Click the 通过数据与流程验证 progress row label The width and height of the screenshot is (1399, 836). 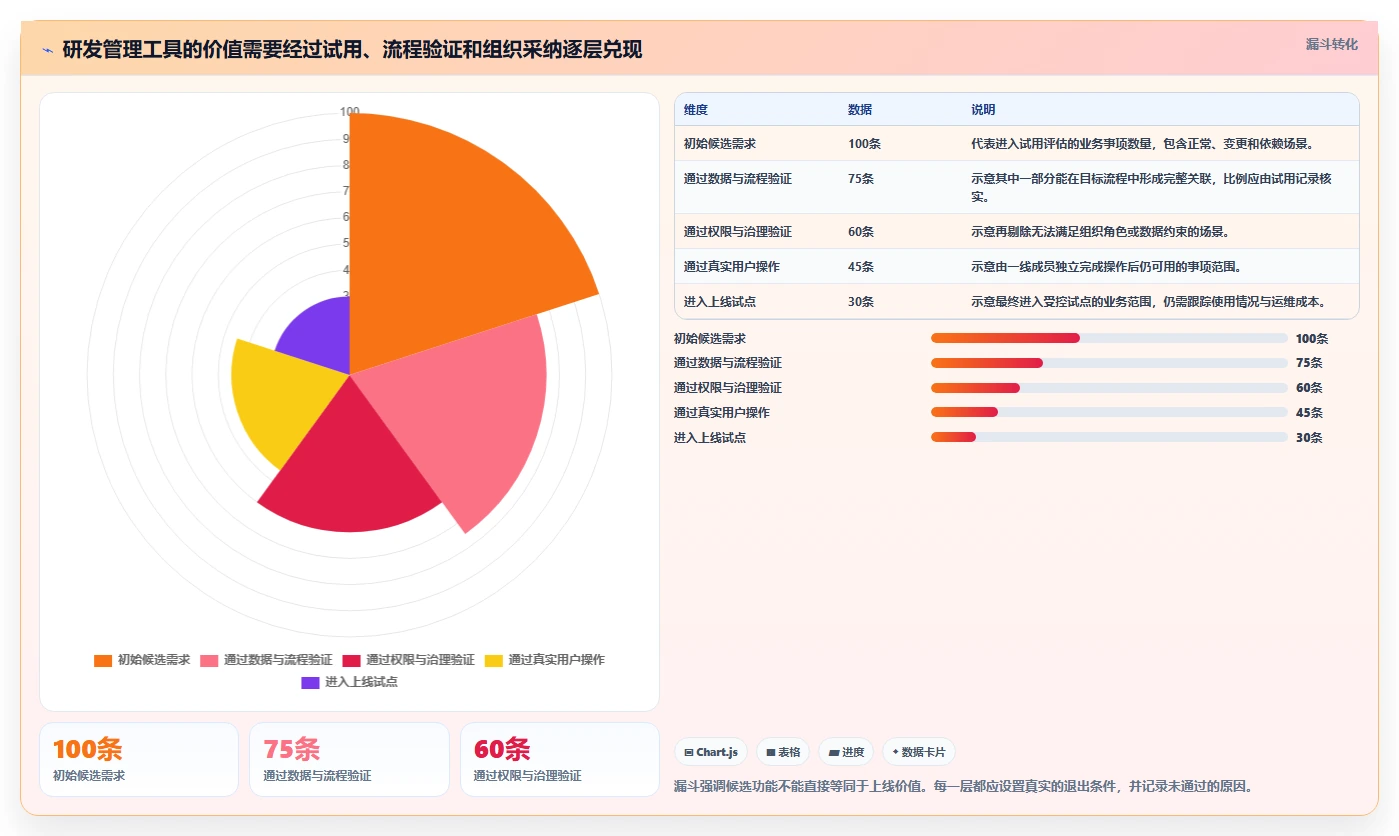728,363
